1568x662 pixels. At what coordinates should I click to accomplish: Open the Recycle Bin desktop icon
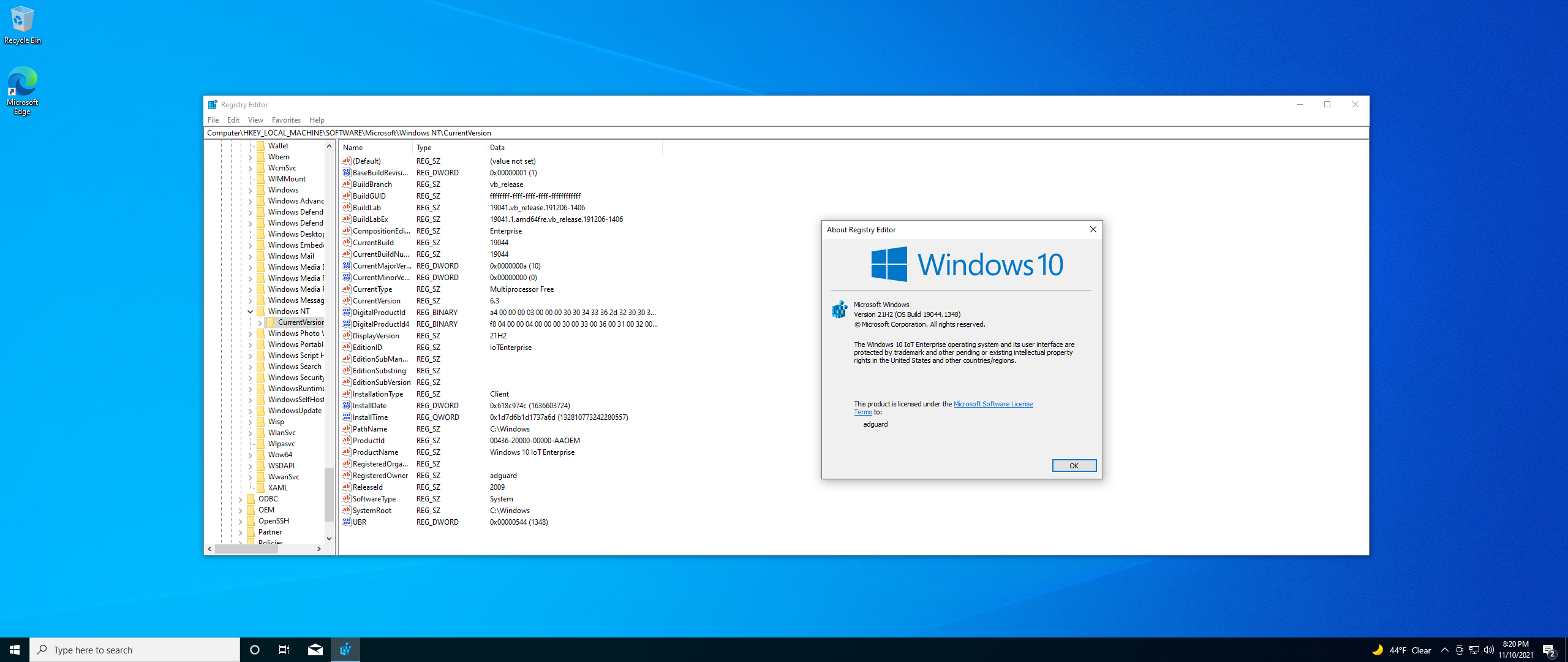(23, 25)
